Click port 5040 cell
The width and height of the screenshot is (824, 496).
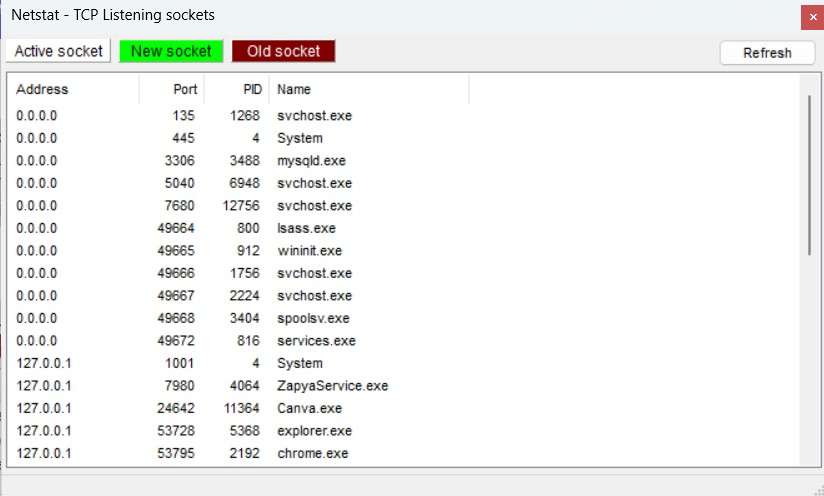tap(180, 183)
